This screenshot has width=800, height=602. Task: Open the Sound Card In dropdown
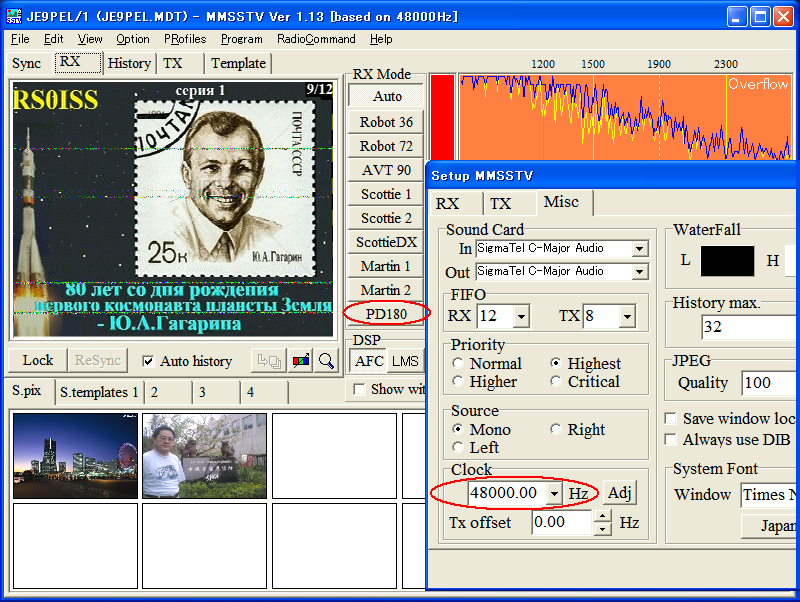639,248
